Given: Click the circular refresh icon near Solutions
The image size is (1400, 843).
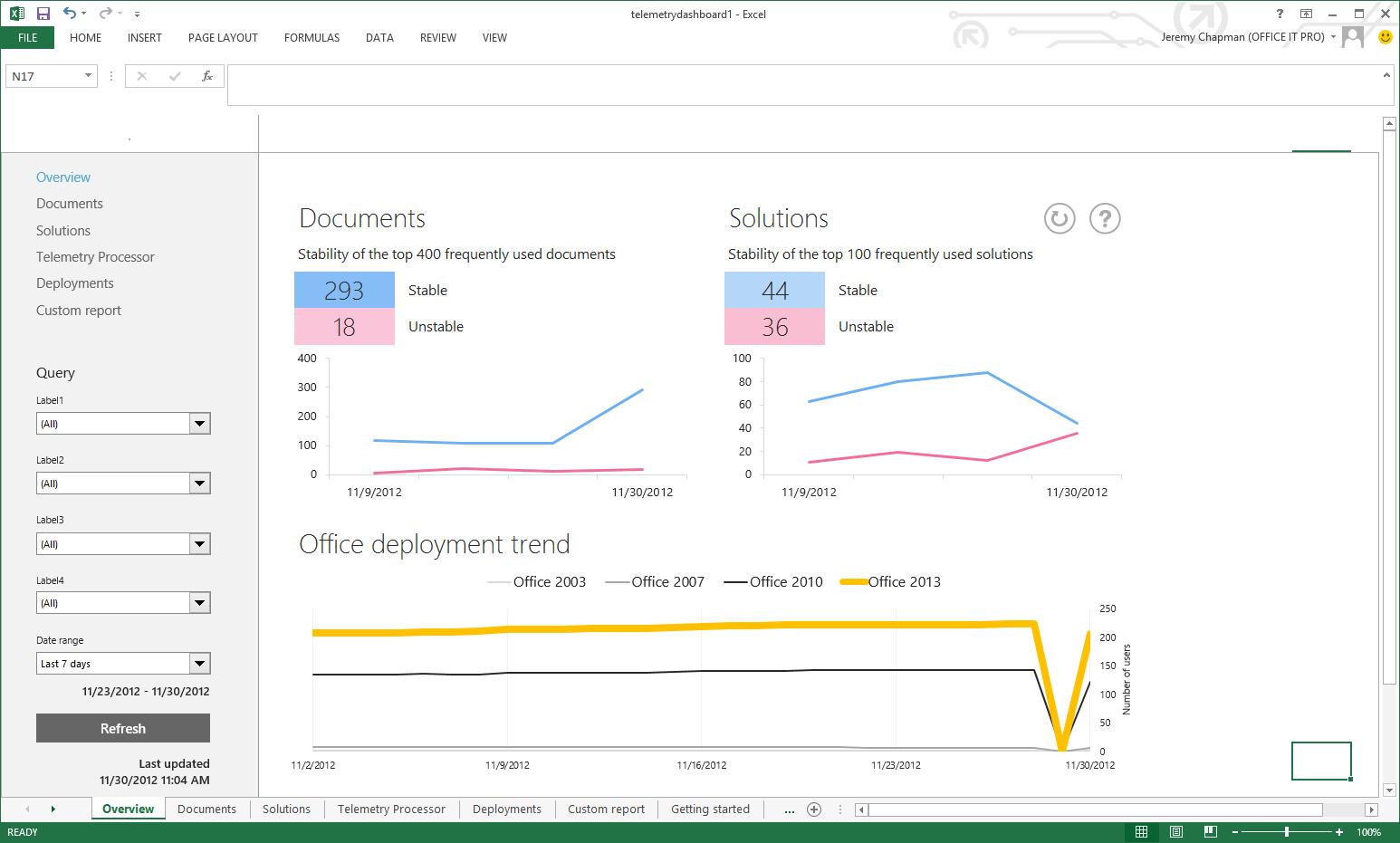Looking at the screenshot, I should point(1060,218).
